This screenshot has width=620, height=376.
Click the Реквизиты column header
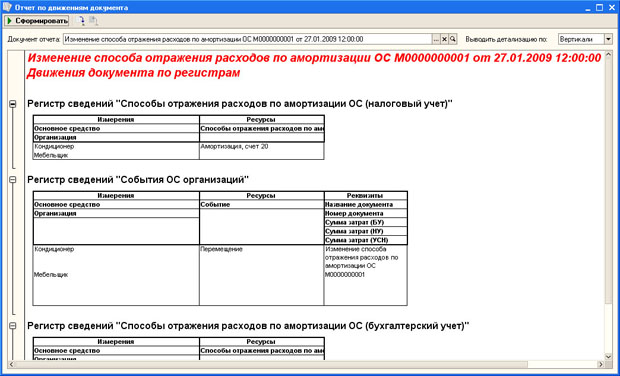(x=366, y=196)
